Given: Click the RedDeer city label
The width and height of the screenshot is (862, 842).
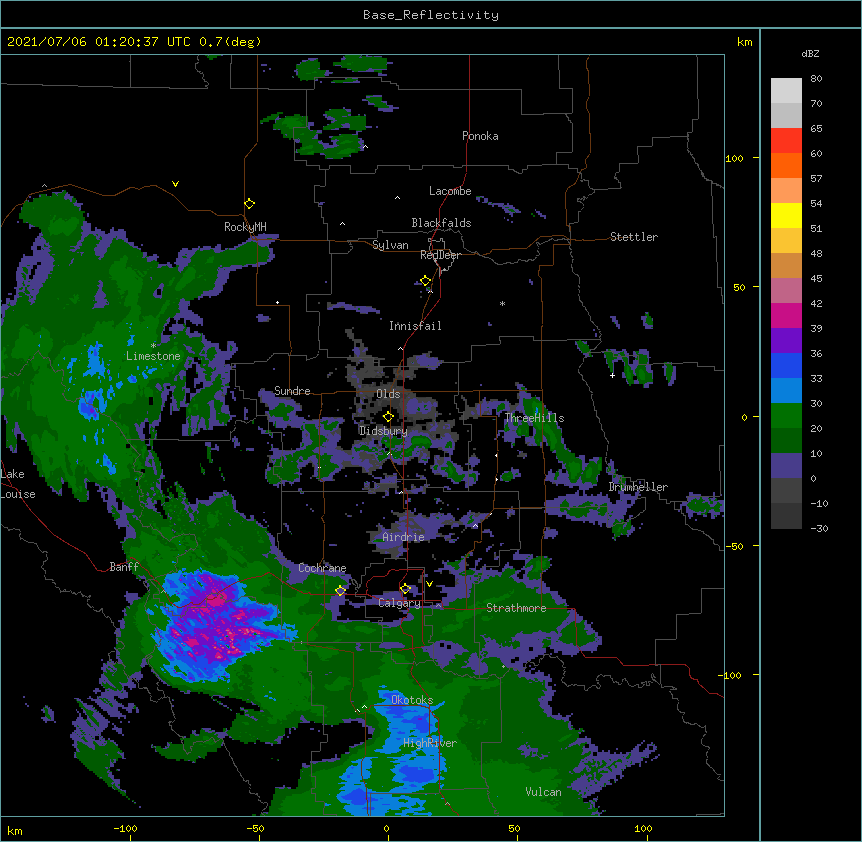Looking at the screenshot, I should (x=440, y=255).
